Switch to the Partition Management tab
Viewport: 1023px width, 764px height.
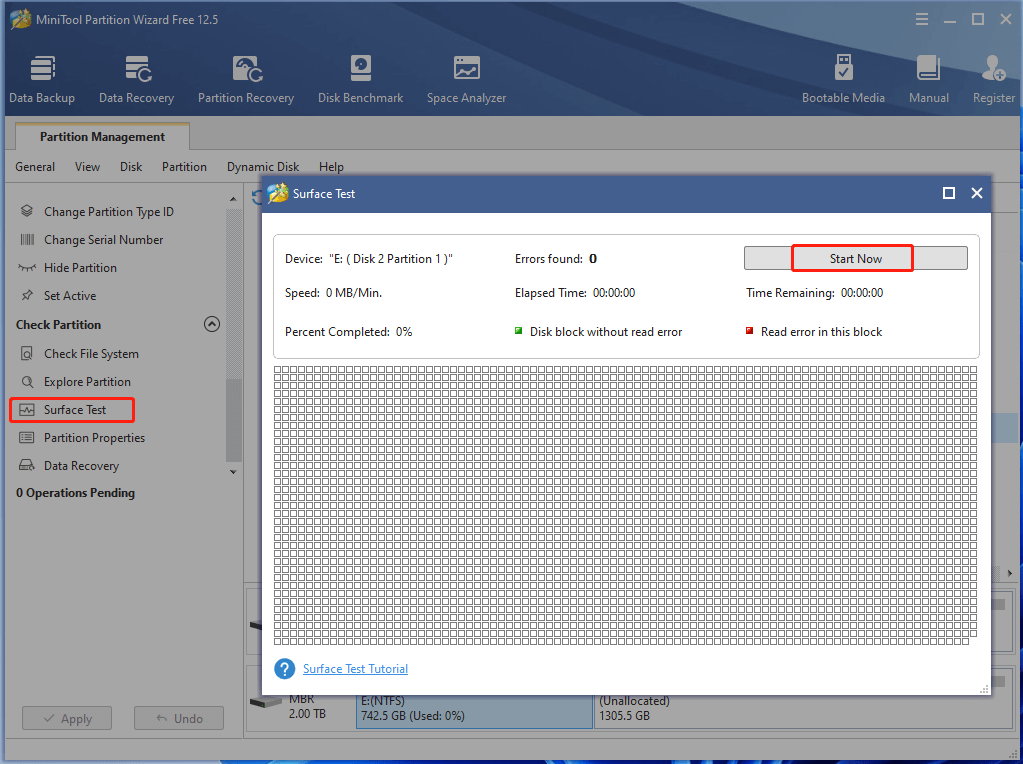tap(102, 136)
